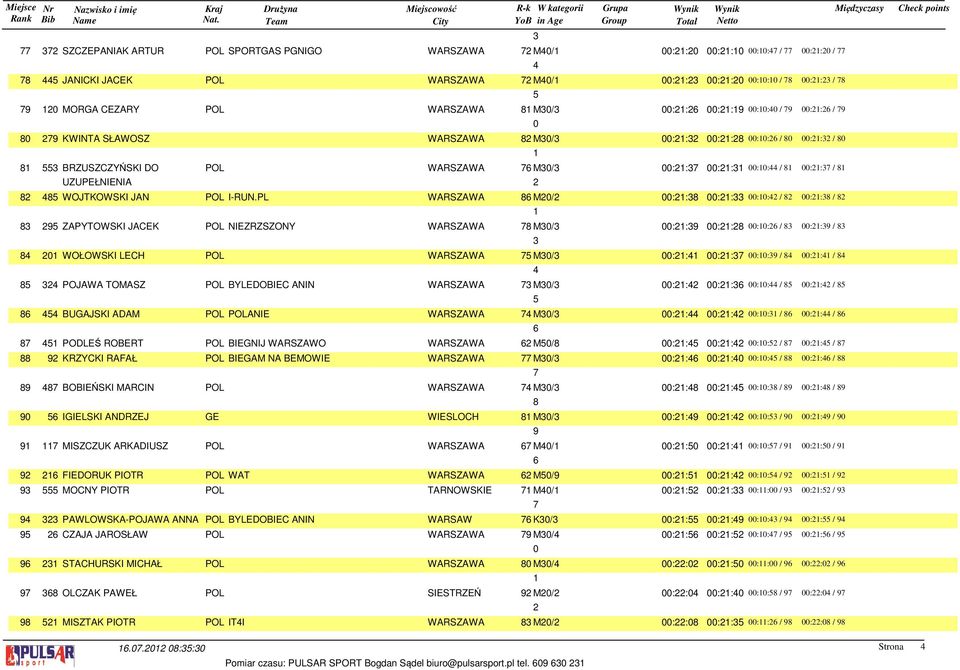The height and width of the screenshot is (670, 960).
Task: Select rank number 90
Action: [x=25, y=417]
